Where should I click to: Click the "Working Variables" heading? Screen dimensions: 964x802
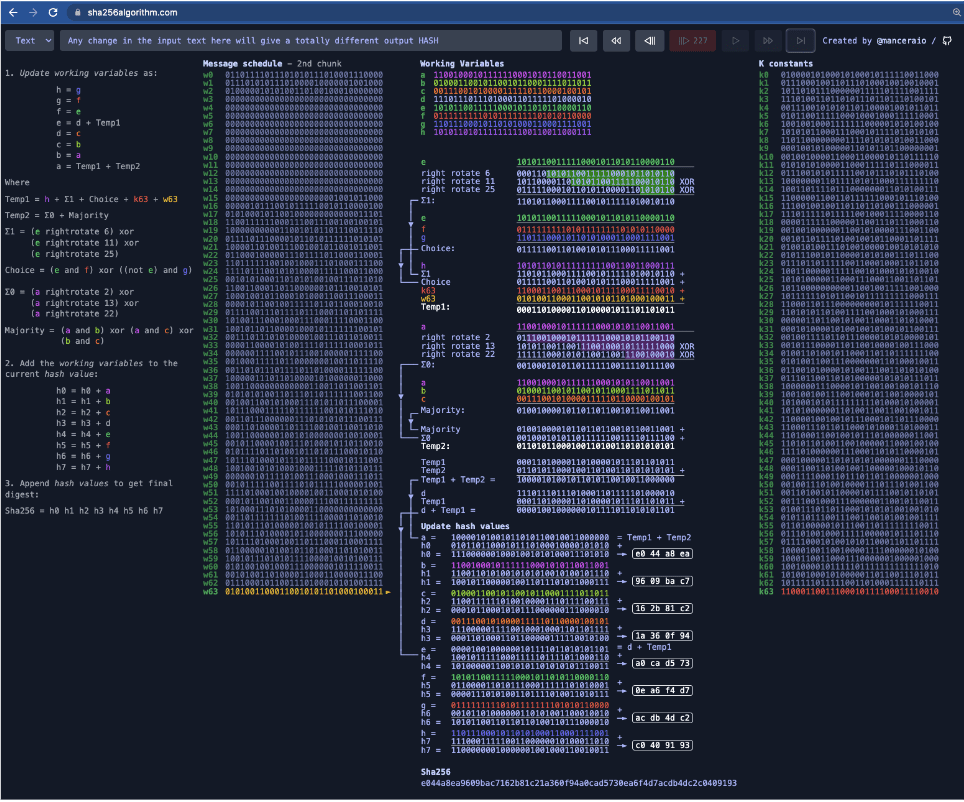[462, 63]
